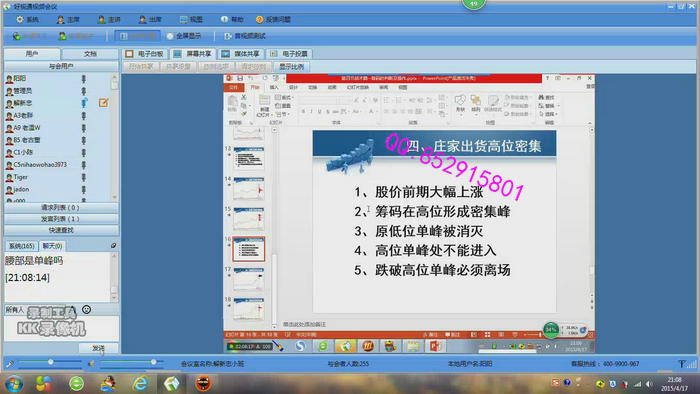Click the orange edit icon beside 解新忠
700x394 pixels.
coord(104,103)
